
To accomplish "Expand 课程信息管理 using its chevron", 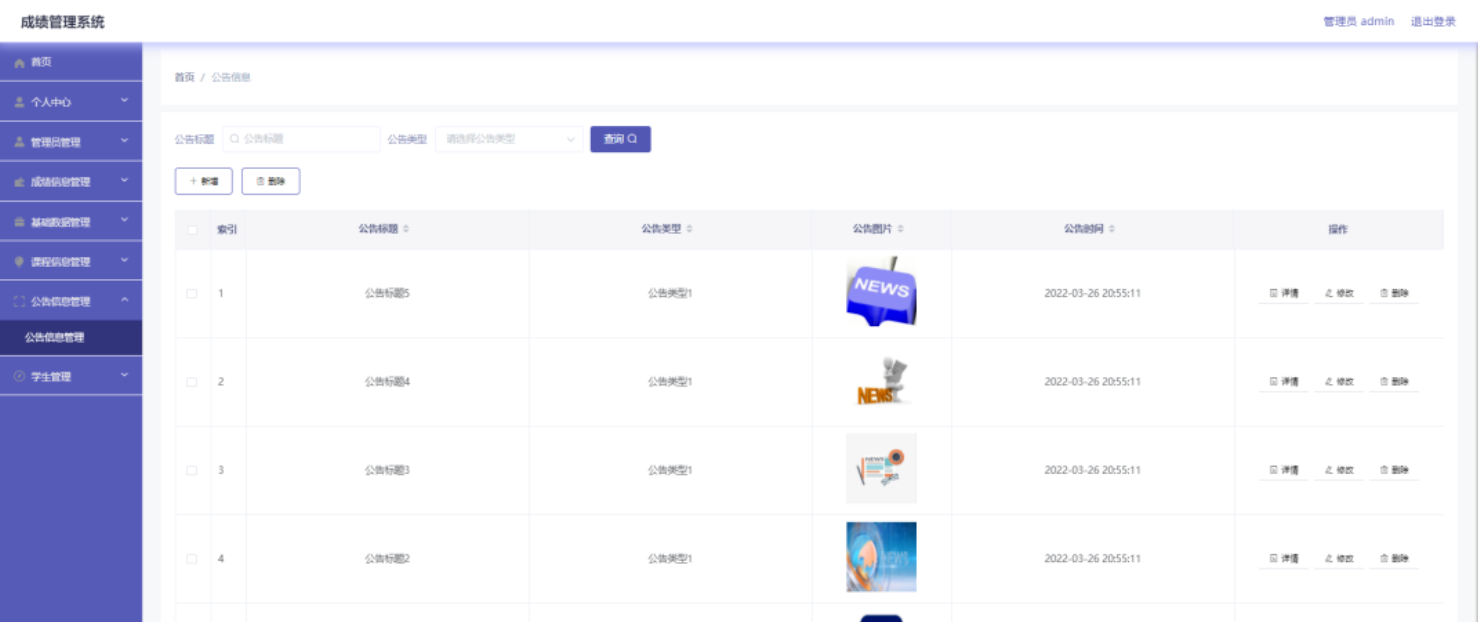I will point(125,261).
